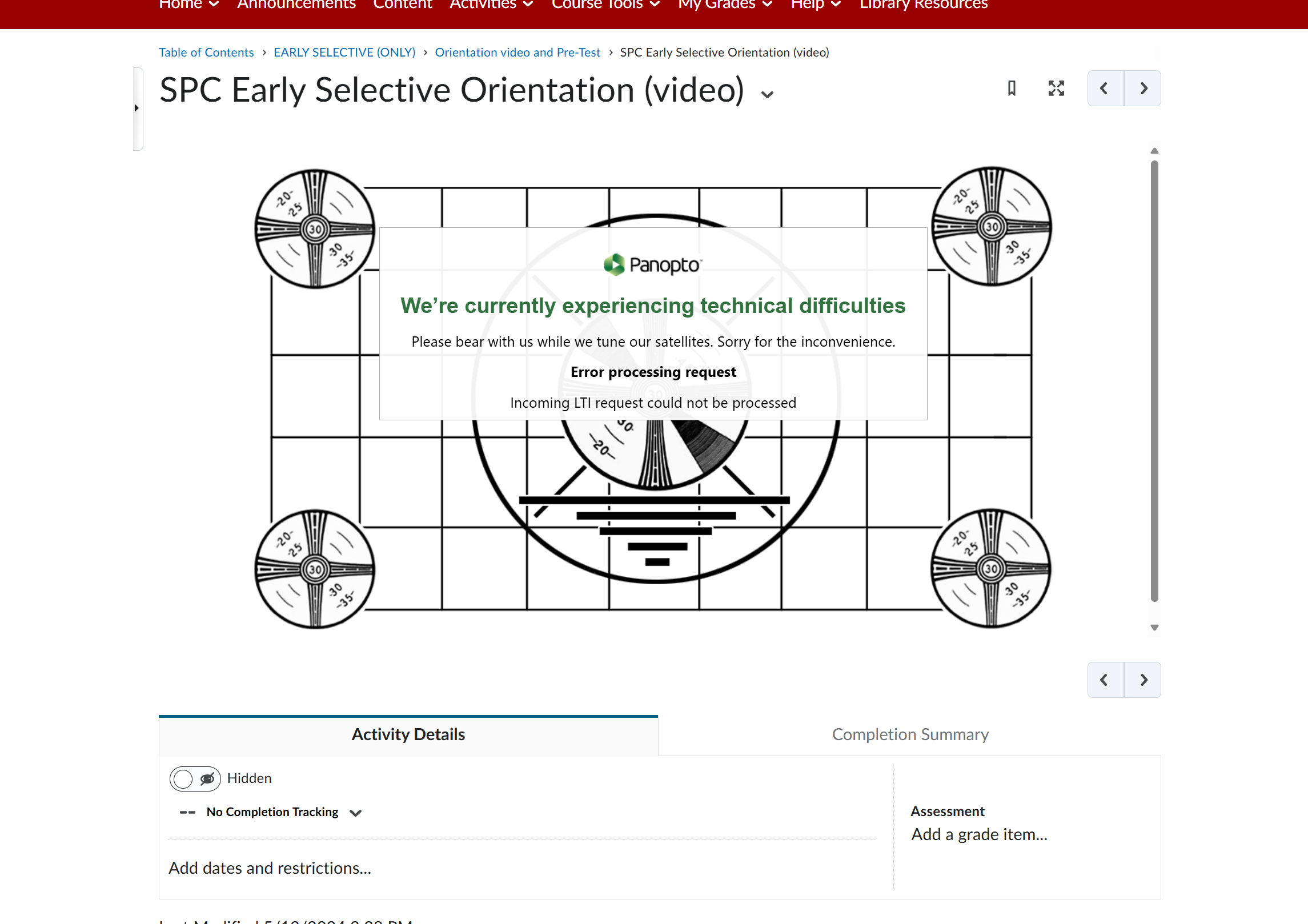Click the scroll up arrow of the frame

coord(1154,151)
